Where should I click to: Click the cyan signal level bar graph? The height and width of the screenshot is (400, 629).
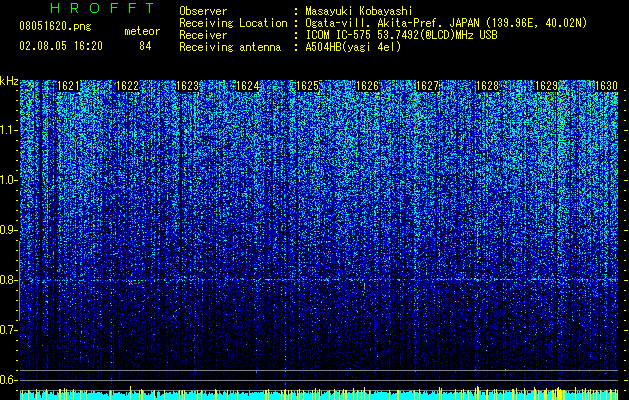[x=319, y=394]
